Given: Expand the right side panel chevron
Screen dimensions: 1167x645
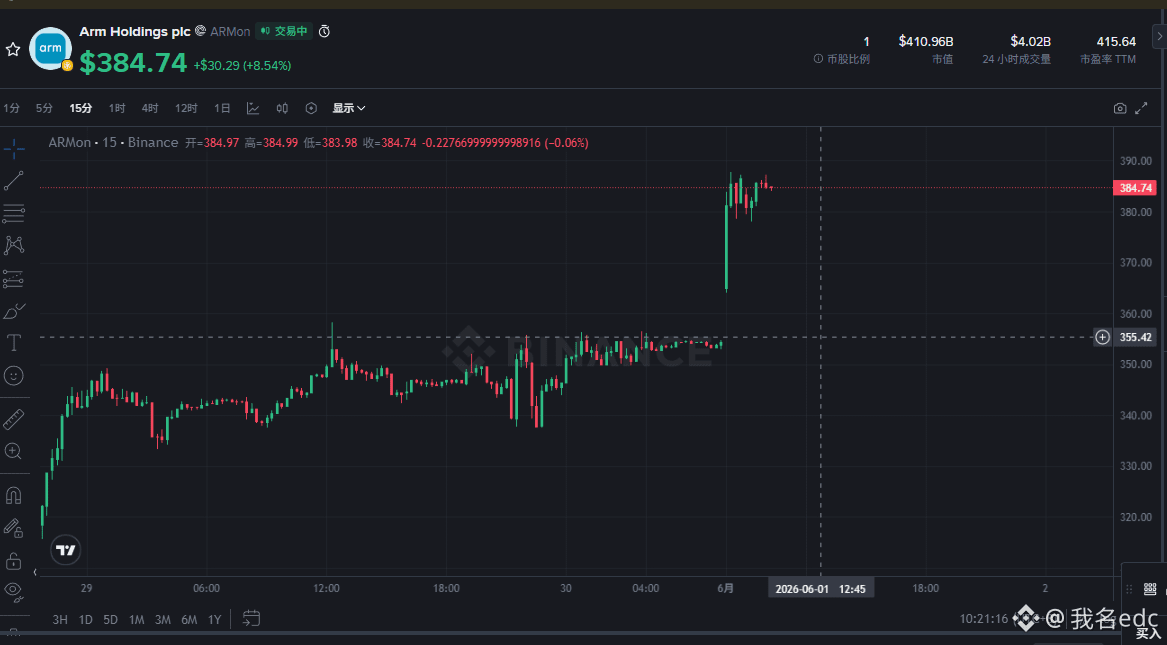Looking at the screenshot, I should click(x=1159, y=36).
